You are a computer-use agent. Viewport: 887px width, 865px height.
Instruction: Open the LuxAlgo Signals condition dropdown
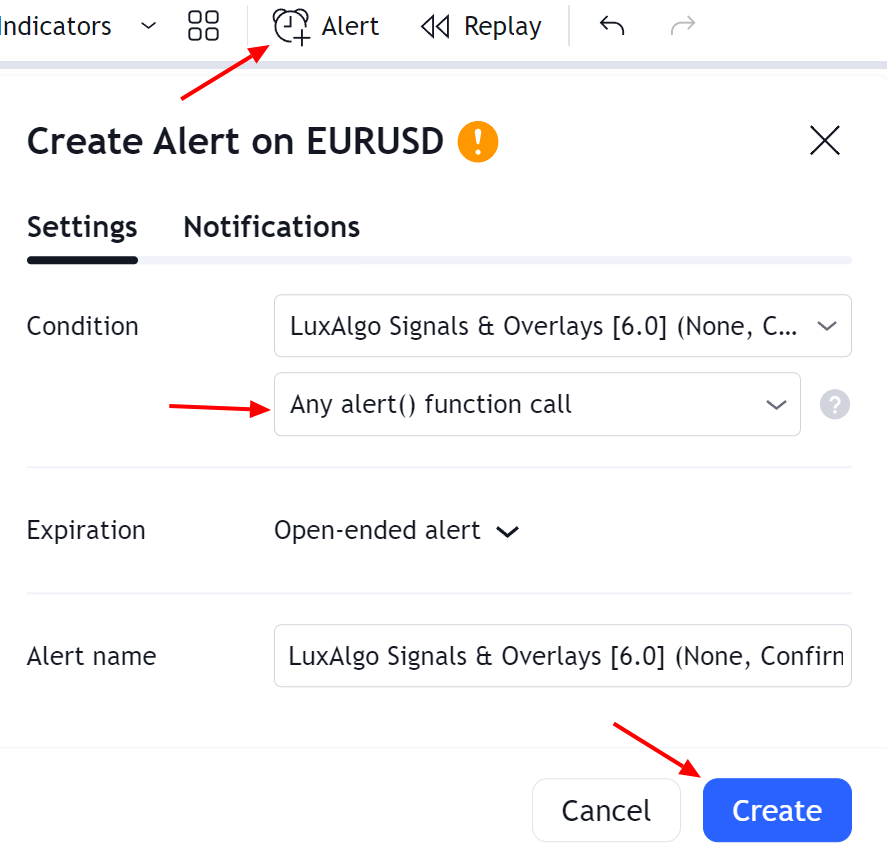coord(563,326)
